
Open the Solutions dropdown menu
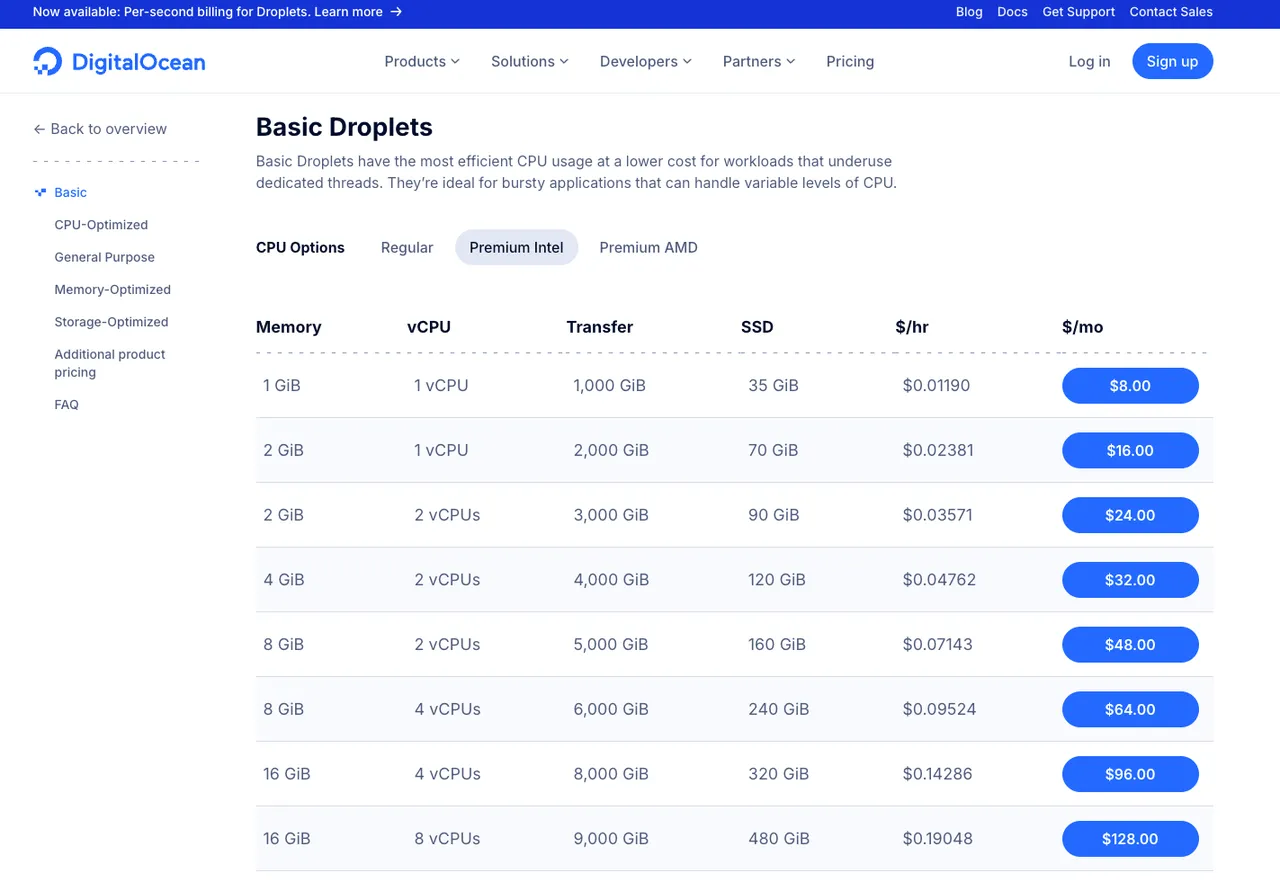[529, 61]
